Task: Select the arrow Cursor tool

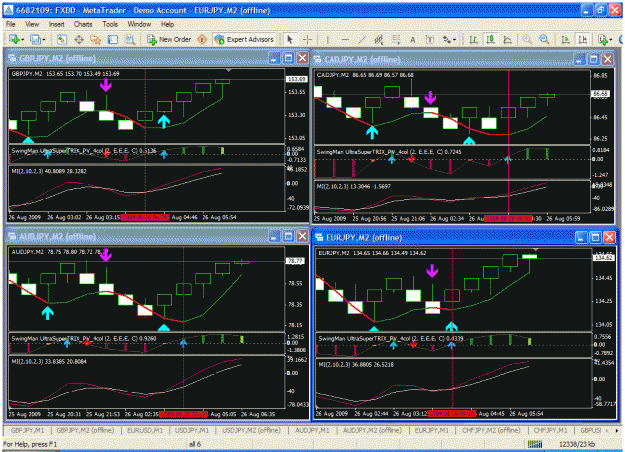Action: click(290, 39)
